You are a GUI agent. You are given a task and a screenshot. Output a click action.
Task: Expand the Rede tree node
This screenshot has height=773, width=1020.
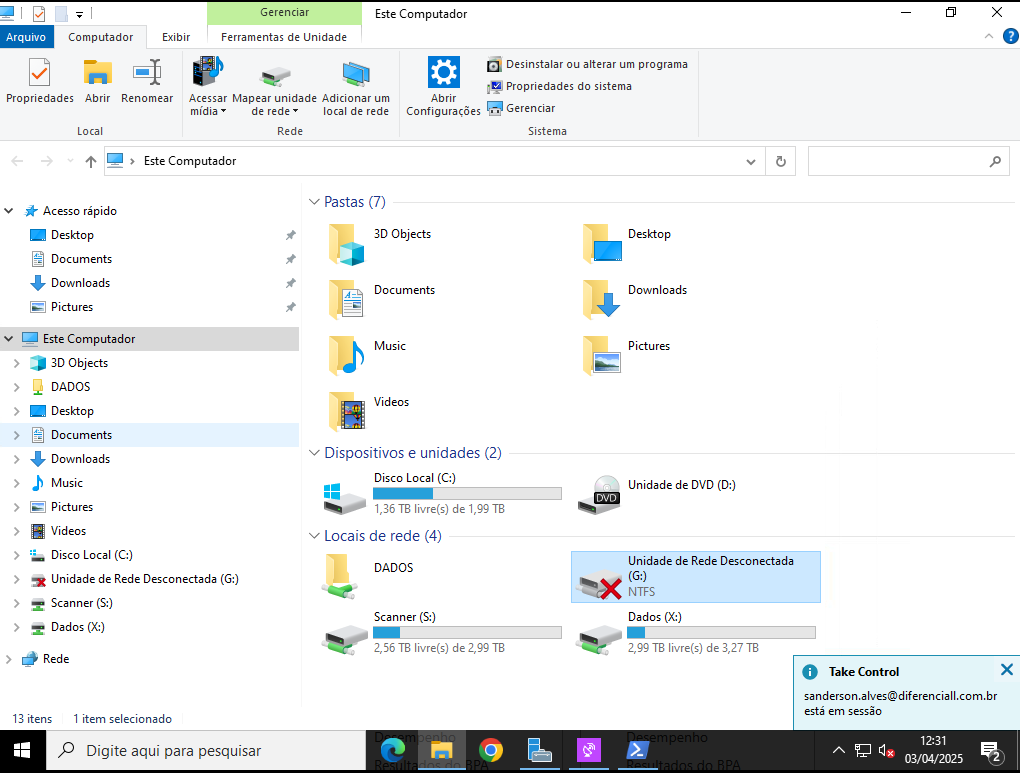click(9, 659)
